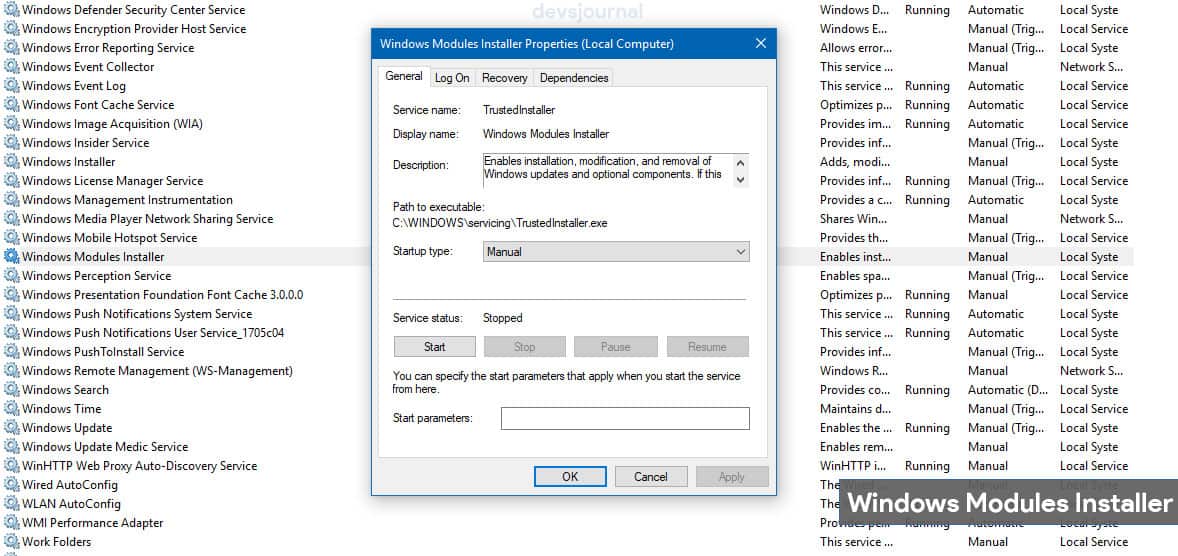Click the gear icon beside Windows Installer
Viewport: 1178px width, 556px height.
pyautogui.click(x=11, y=162)
